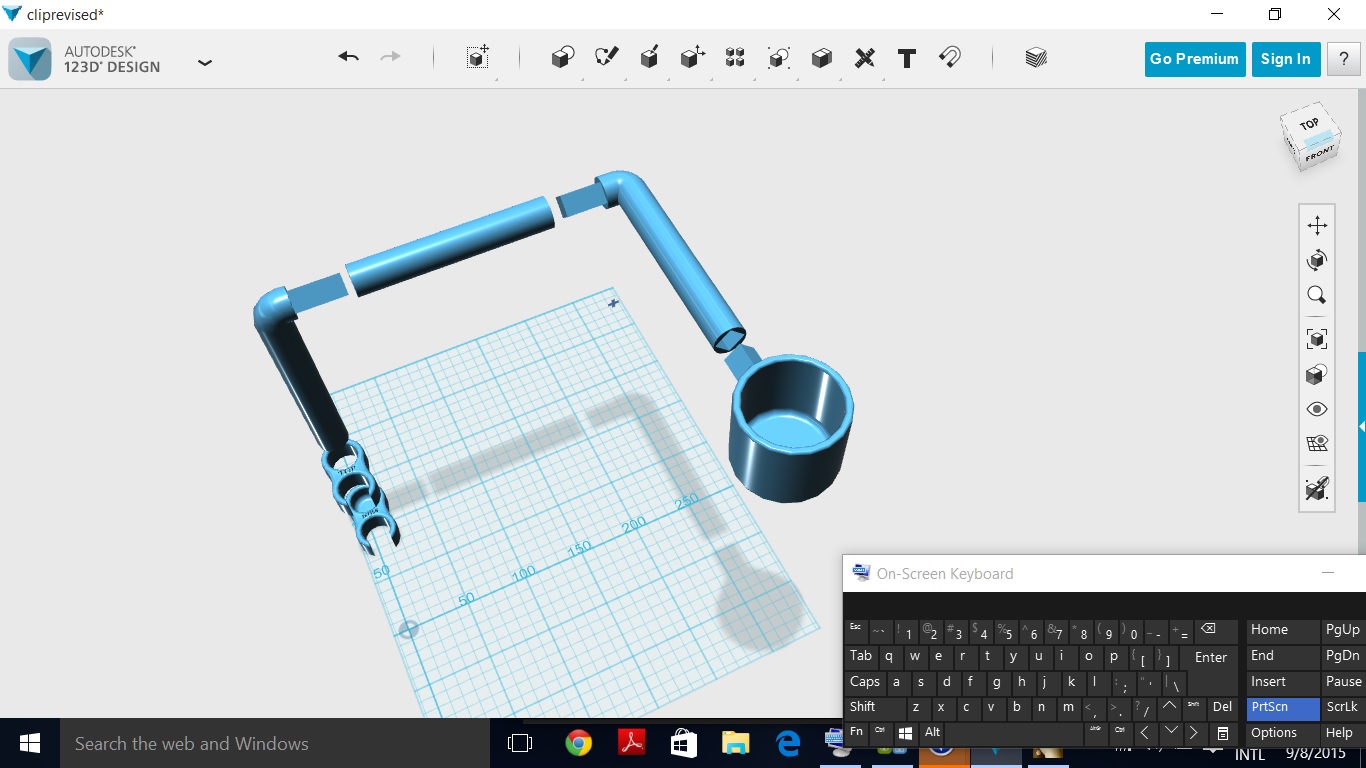The height and width of the screenshot is (768, 1366).
Task: Select the Orbit navigation tool
Action: (x=1317, y=260)
